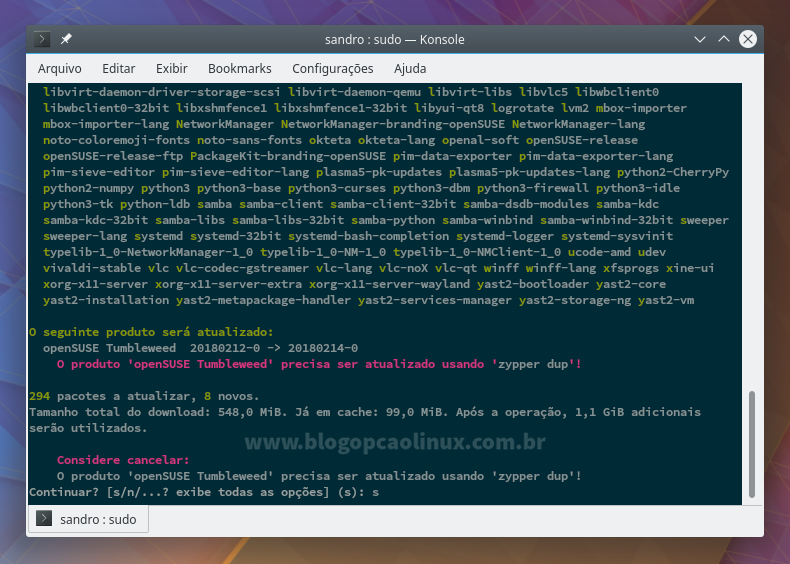Click the 'noto-coloremoji-fonts' package name
The image size is (790, 564).
point(116,140)
